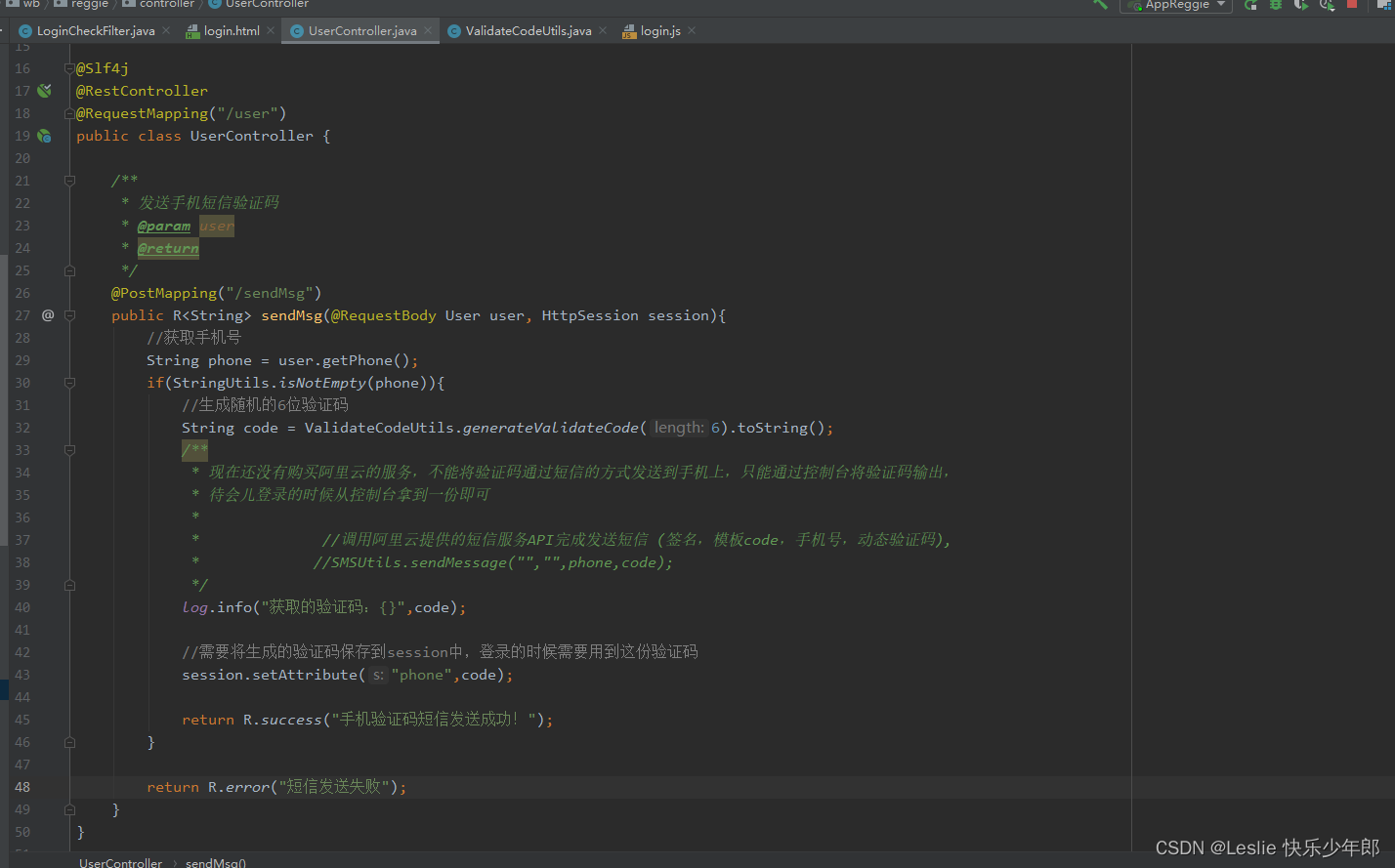Open the AppReggie run configuration dropdown
The width and height of the screenshot is (1395, 868).
(x=1175, y=5)
